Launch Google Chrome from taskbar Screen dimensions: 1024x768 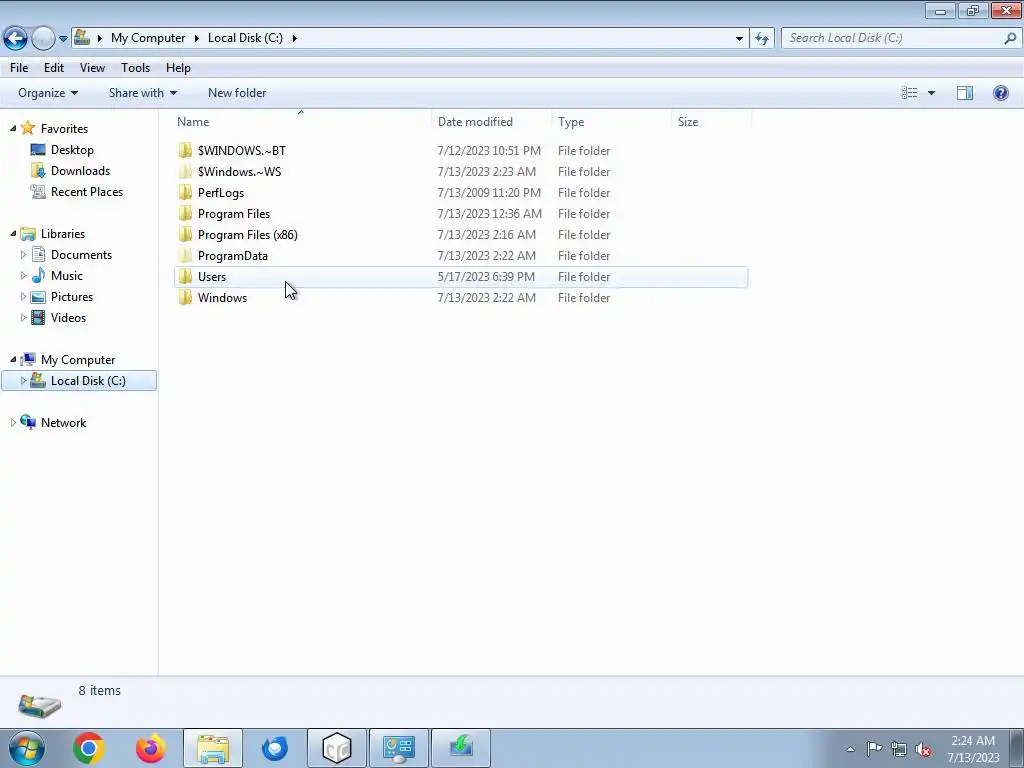pos(89,748)
